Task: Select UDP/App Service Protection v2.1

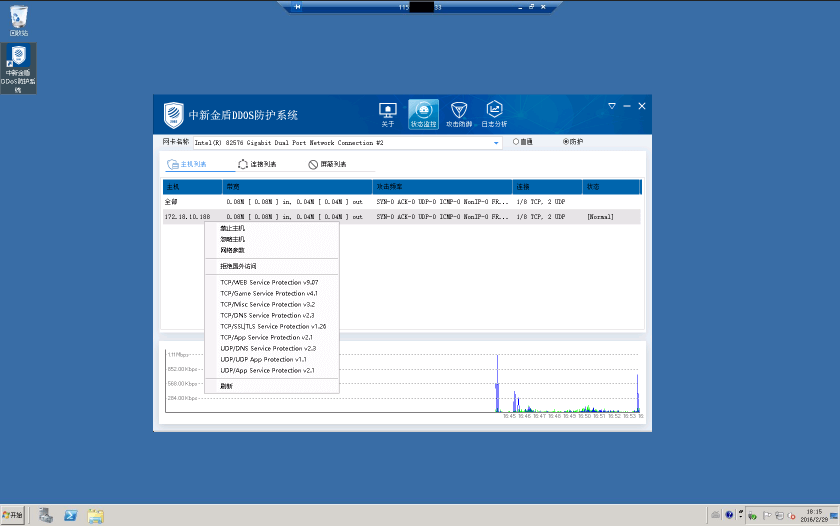Action: coord(272,370)
